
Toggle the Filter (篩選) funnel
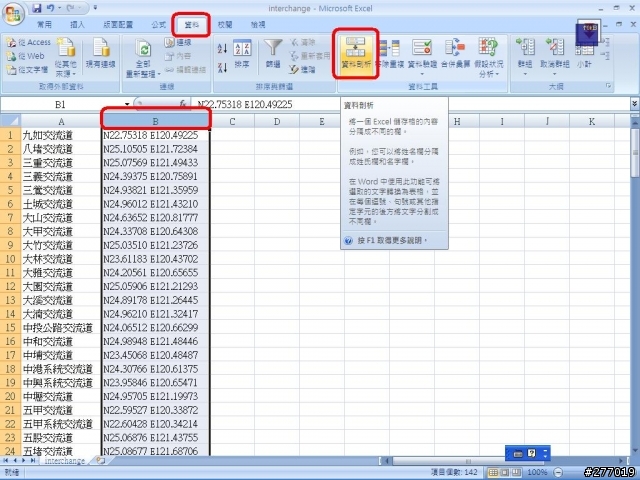click(273, 54)
